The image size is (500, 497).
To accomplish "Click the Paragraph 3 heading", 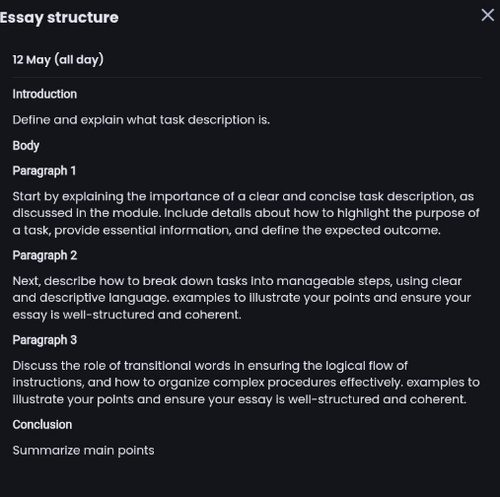I will pos(45,340).
